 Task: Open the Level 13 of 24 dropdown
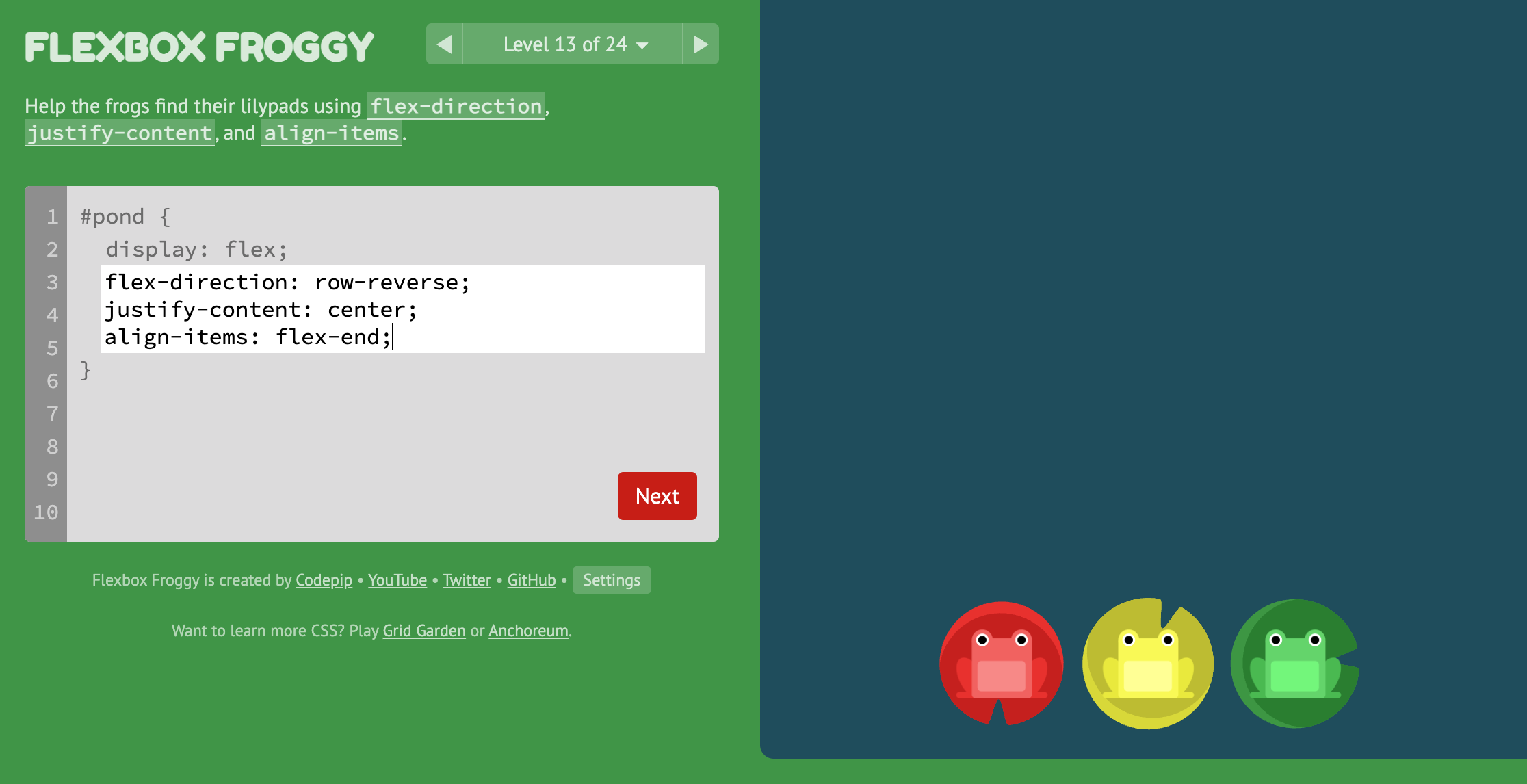point(573,44)
